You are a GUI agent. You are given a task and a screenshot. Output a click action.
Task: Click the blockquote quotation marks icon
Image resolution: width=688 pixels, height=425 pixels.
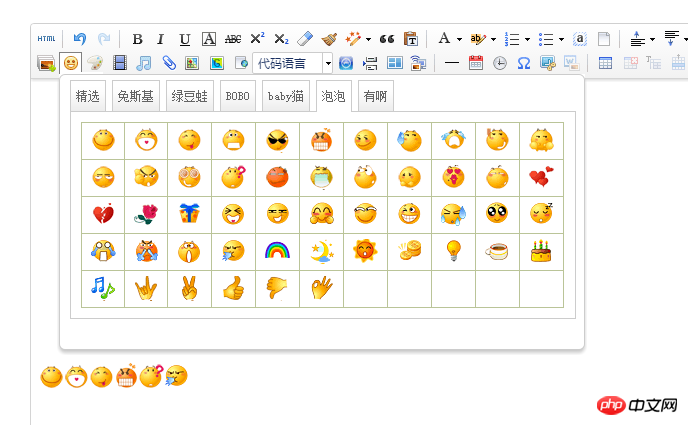(x=387, y=39)
